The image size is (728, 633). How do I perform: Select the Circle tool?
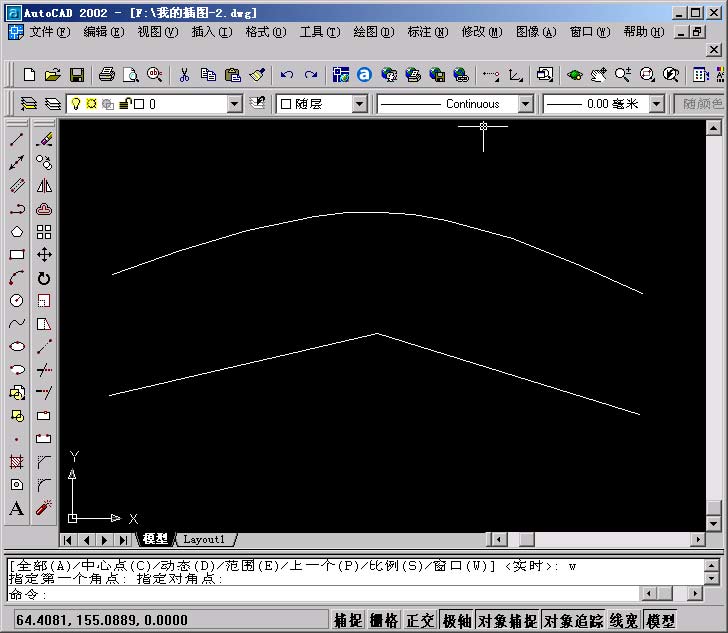coord(17,300)
